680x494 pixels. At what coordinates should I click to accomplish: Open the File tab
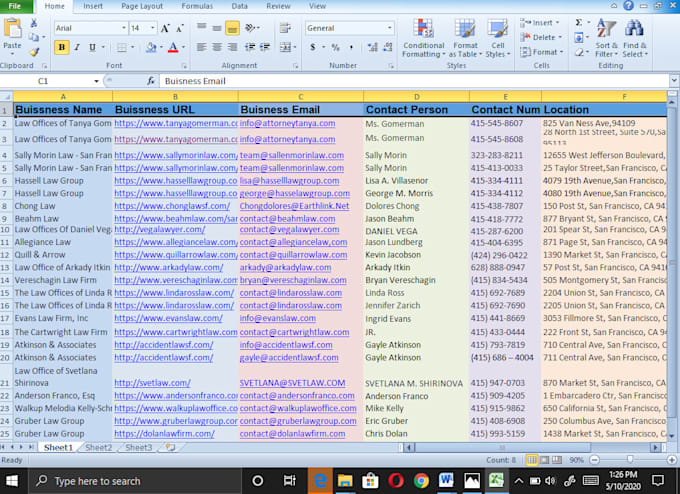[15, 6]
